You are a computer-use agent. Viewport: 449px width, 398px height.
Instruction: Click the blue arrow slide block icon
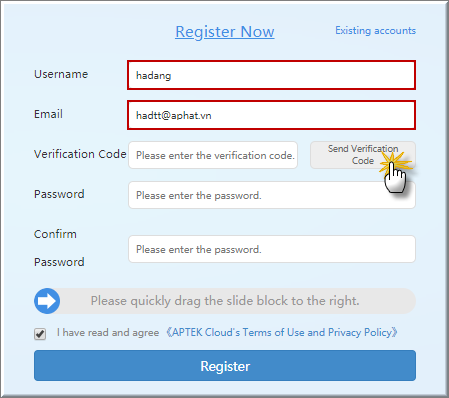(x=47, y=301)
